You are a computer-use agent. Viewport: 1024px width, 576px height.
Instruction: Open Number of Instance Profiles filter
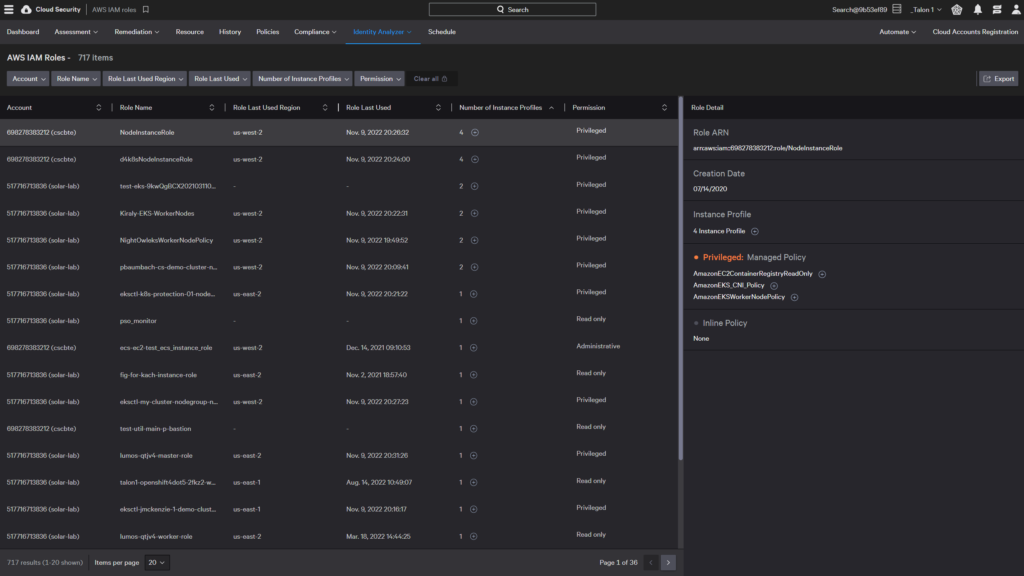(x=302, y=79)
